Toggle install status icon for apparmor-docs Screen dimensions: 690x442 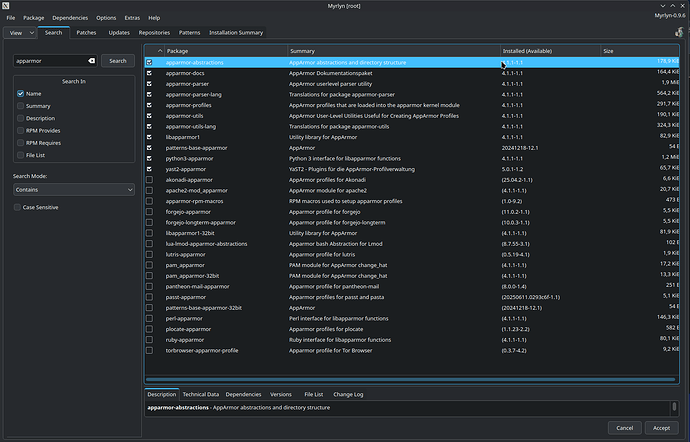point(150,73)
